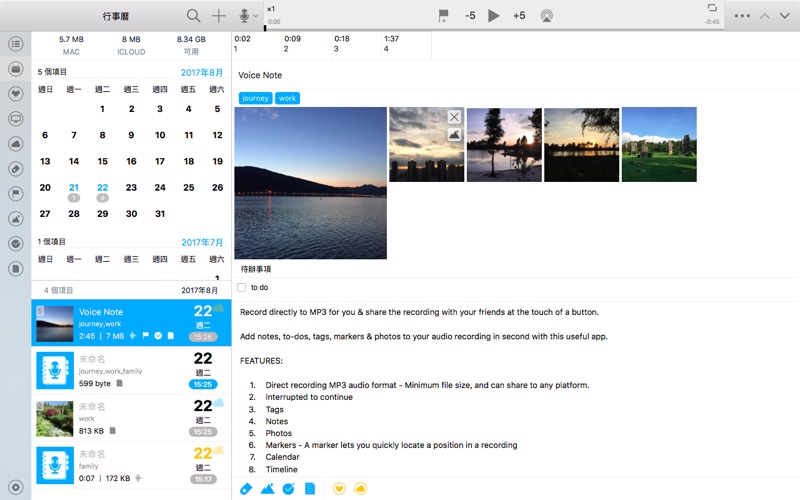Show Mac storage items sidebar icon
Image resolution: width=800 pixels, height=500 pixels.
tap(16, 119)
